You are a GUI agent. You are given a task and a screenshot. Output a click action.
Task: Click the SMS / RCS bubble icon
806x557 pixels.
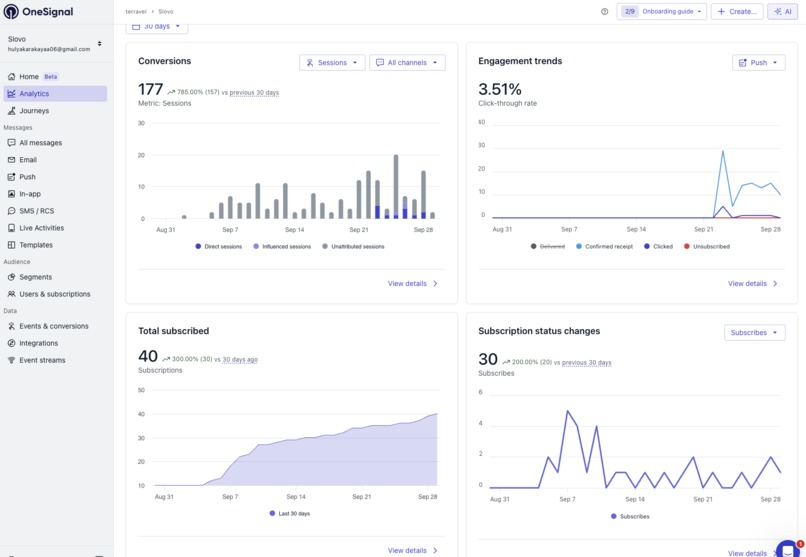11,211
